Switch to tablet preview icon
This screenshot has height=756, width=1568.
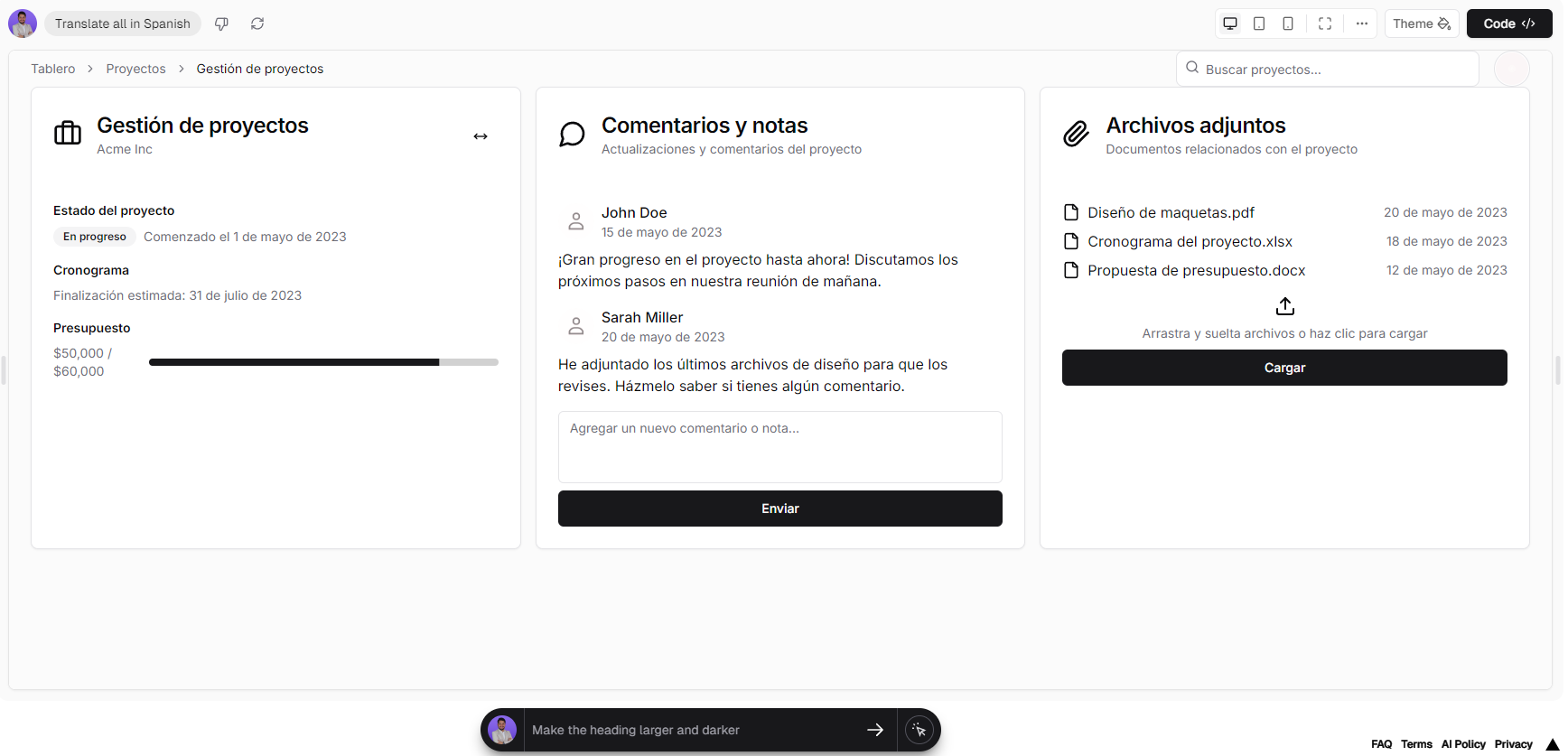1259,23
